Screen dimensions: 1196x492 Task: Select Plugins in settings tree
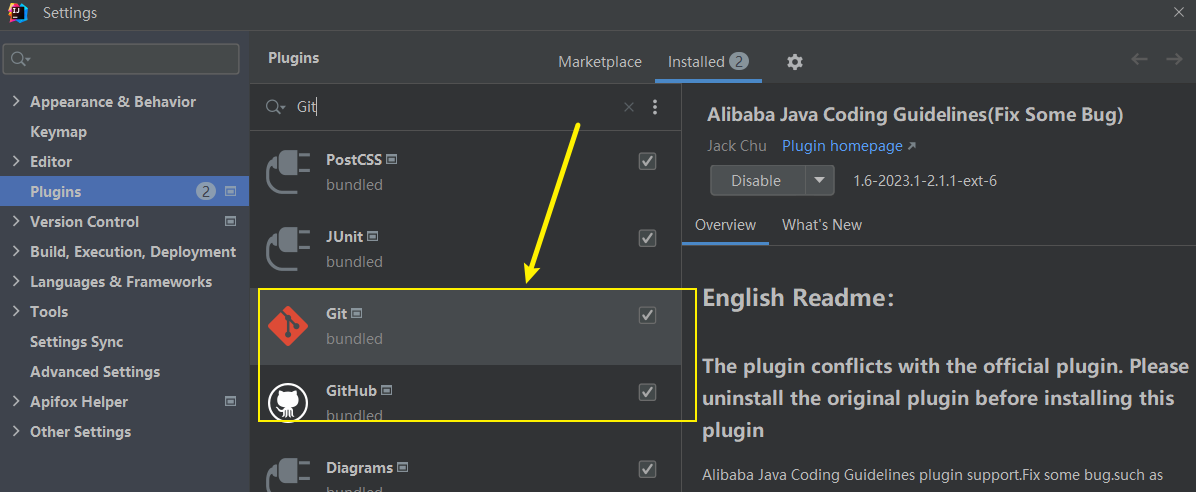[124, 191]
